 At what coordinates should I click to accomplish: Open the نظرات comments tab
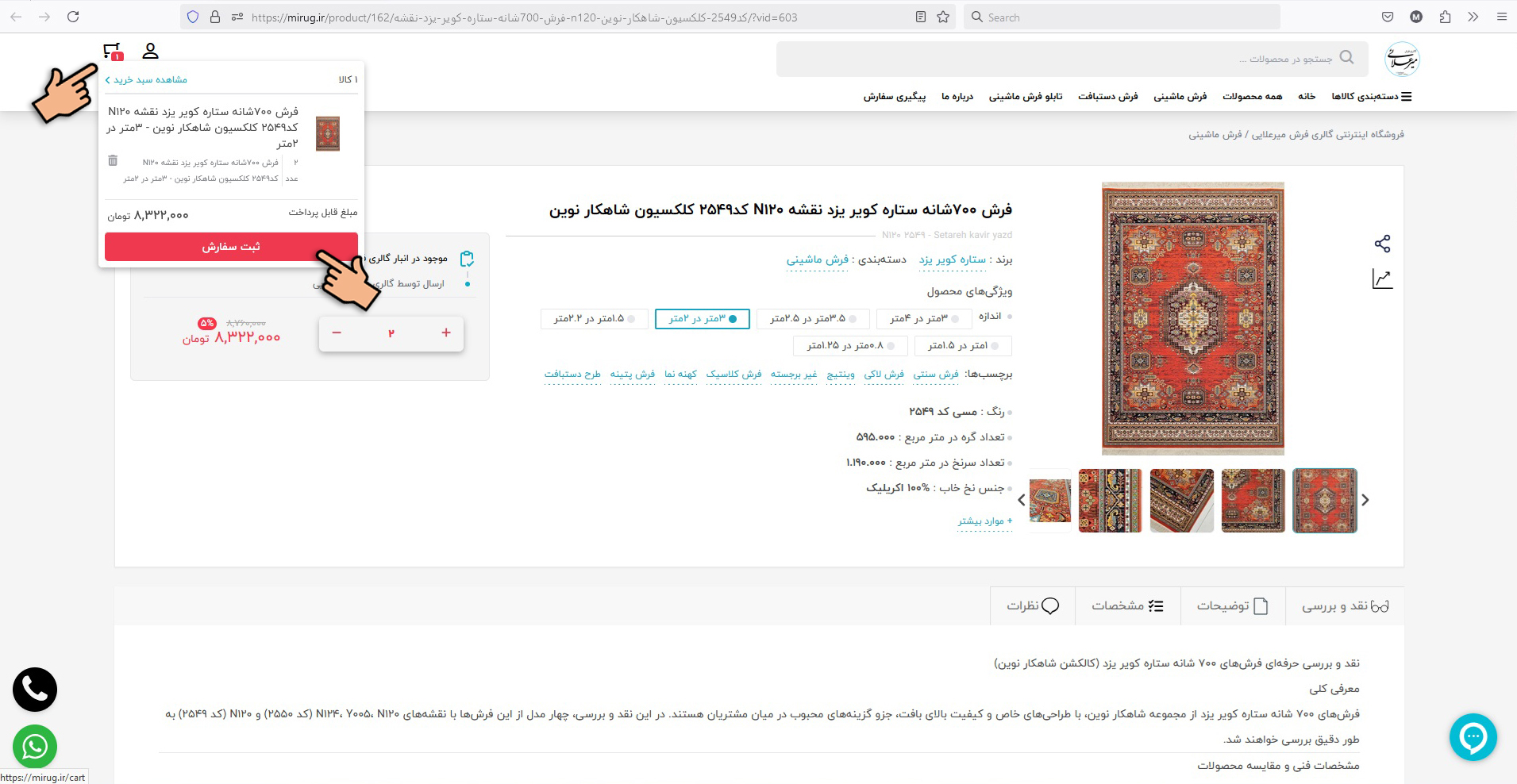(x=1032, y=606)
